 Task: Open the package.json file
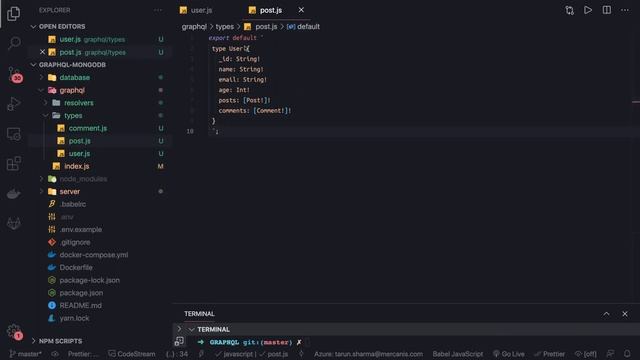81,293
